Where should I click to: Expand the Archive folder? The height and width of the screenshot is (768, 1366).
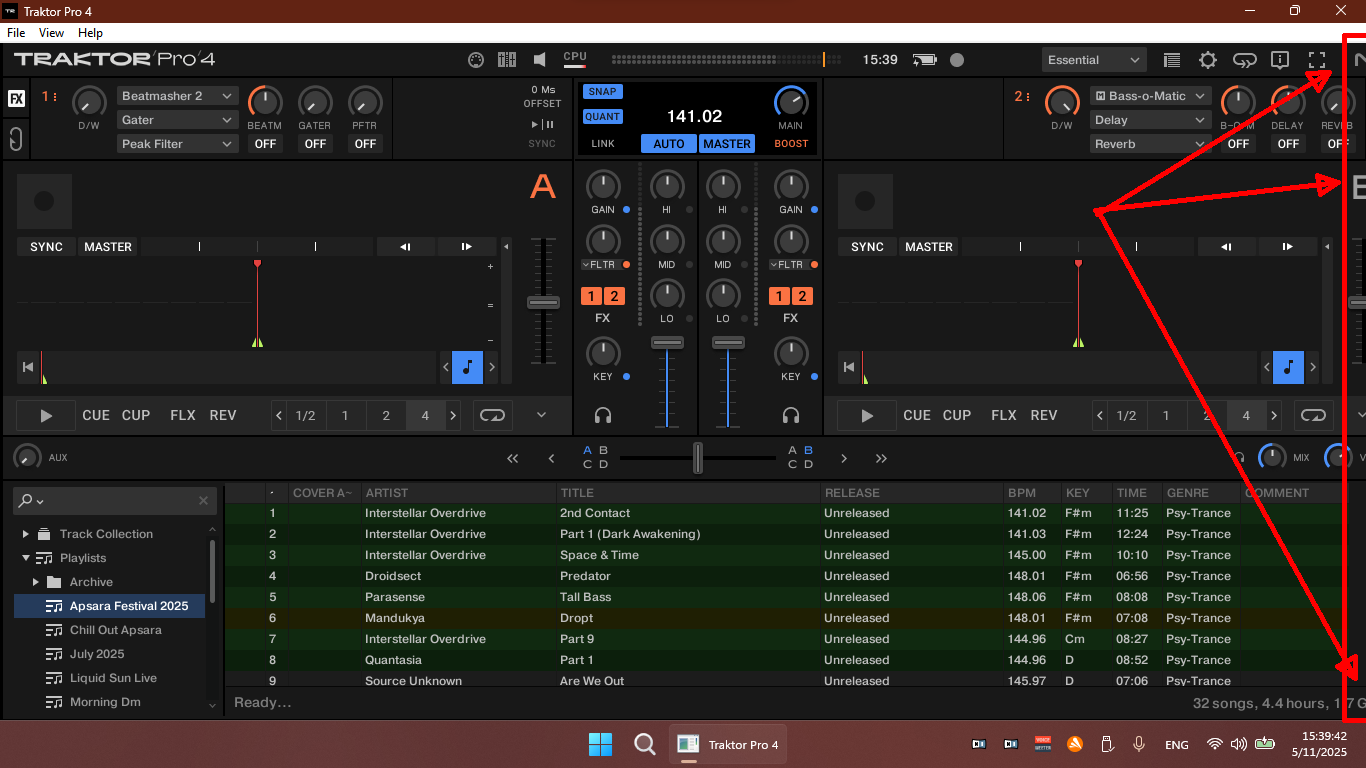tap(36, 582)
